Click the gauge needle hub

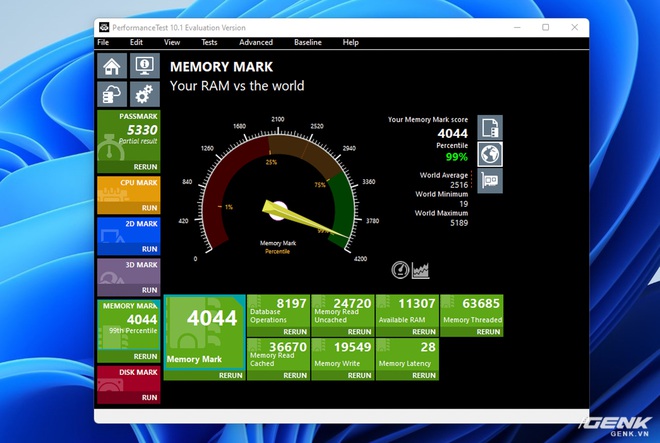pyautogui.click(x=277, y=211)
